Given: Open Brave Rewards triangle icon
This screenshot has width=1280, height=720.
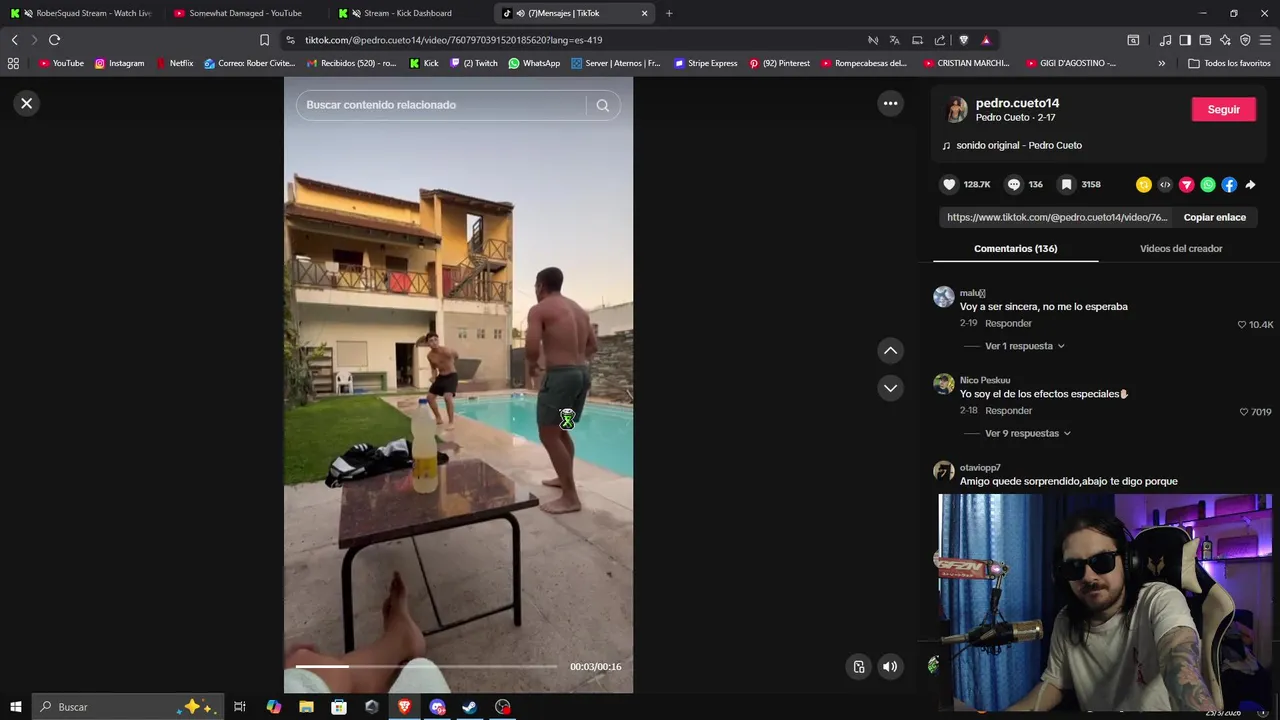Looking at the screenshot, I should coord(986,40).
